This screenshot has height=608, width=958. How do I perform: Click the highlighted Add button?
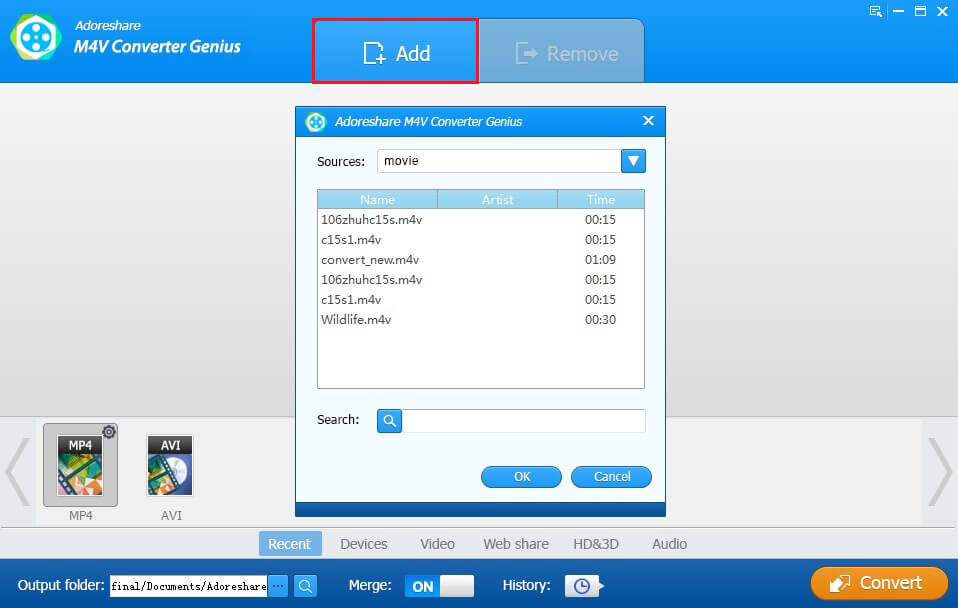(394, 53)
